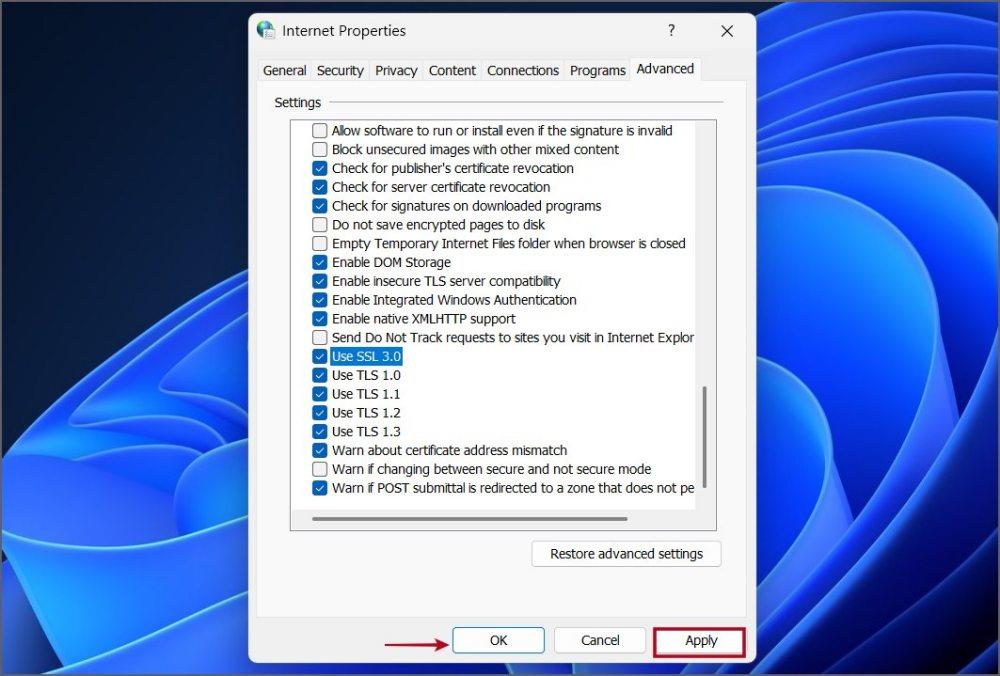1000x676 pixels.
Task: Uncheck the Use TLS 1.0 checkbox
Action: tap(320, 375)
